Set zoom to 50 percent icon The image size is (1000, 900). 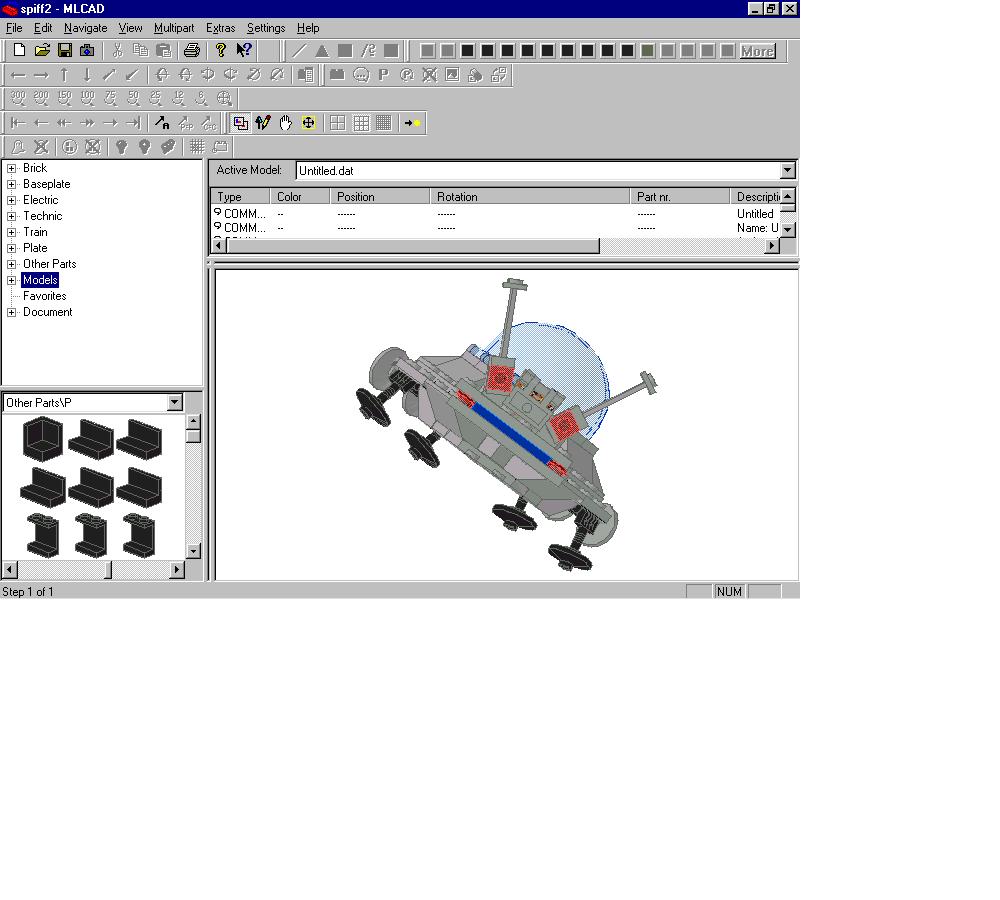[x=133, y=98]
